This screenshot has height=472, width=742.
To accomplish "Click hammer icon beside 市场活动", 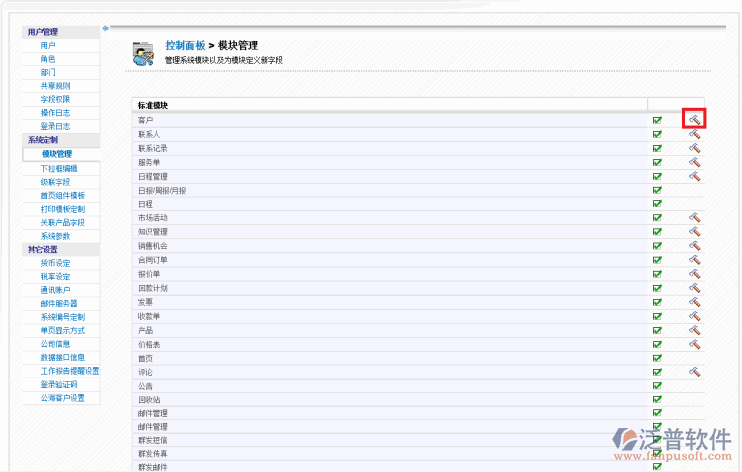I will tap(694, 217).
